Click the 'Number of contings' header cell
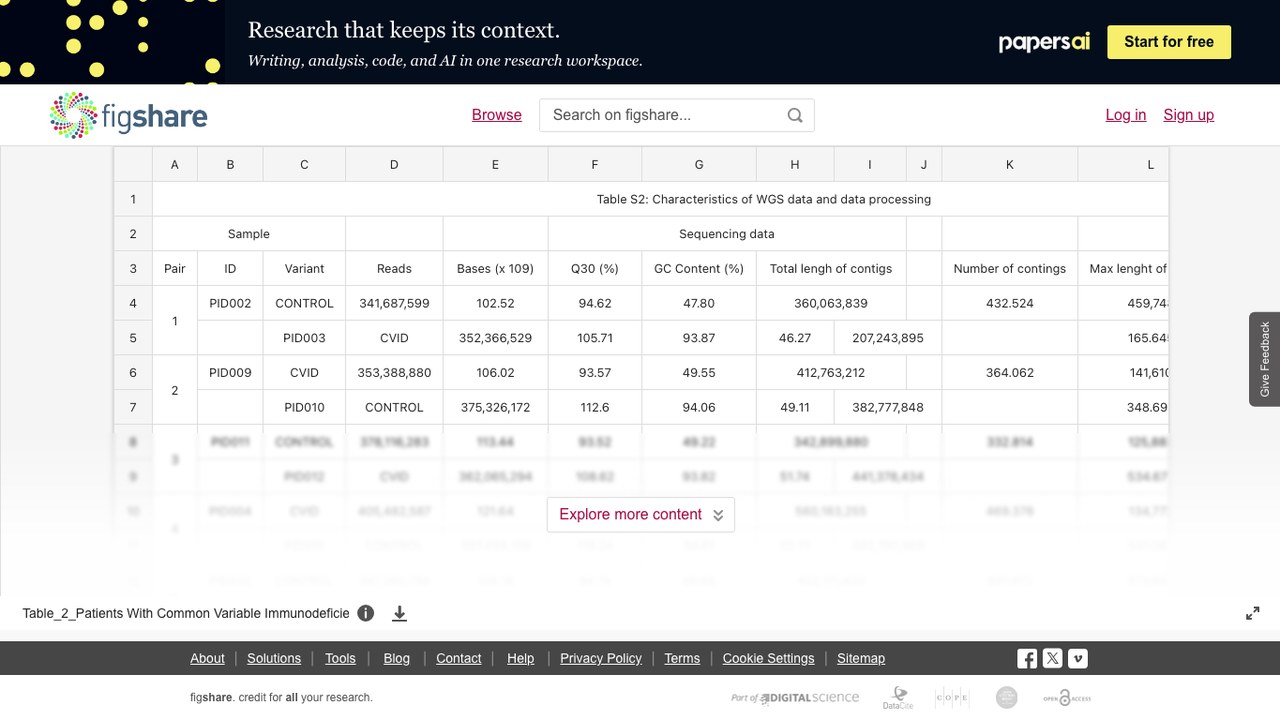The image size is (1280, 720). (x=1010, y=268)
